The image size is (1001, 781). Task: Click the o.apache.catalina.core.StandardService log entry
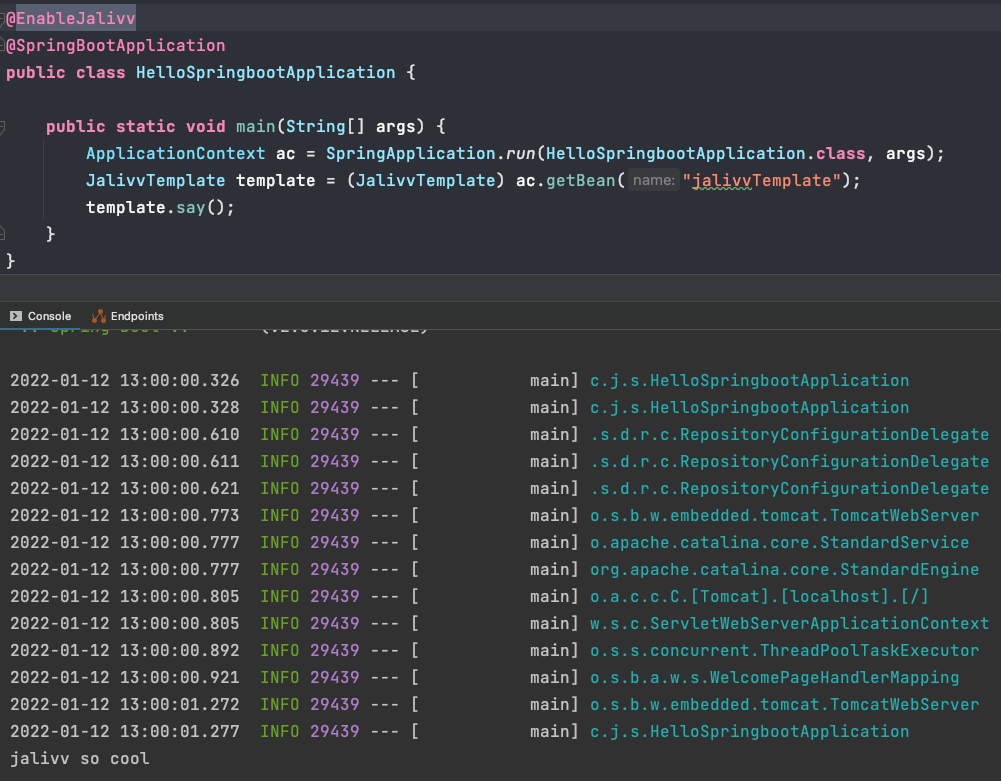pyautogui.click(x=779, y=542)
